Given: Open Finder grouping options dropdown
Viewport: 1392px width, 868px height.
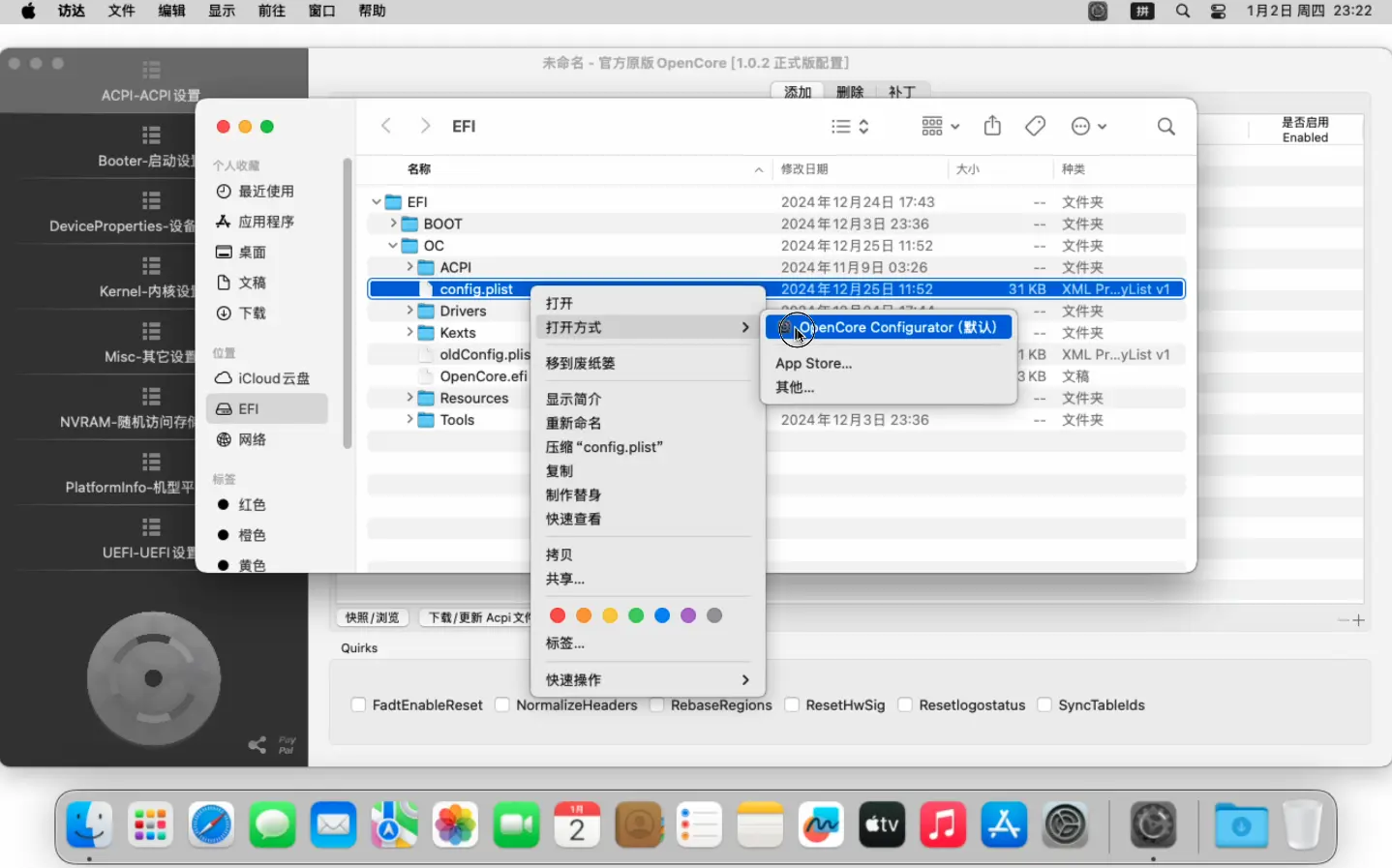Looking at the screenshot, I should (x=940, y=126).
